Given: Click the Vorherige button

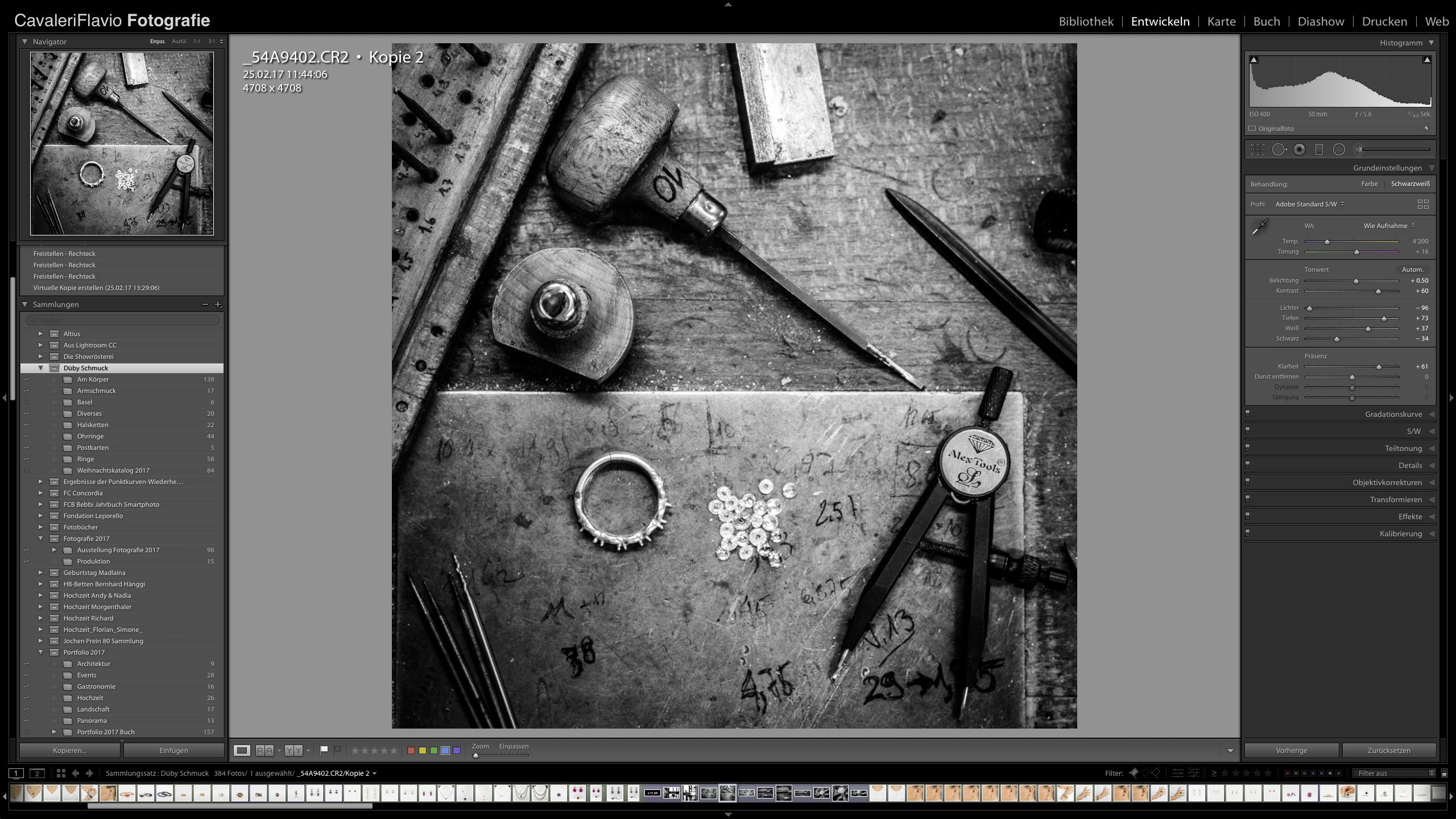Looking at the screenshot, I should pyautogui.click(x=1291, y=751).
